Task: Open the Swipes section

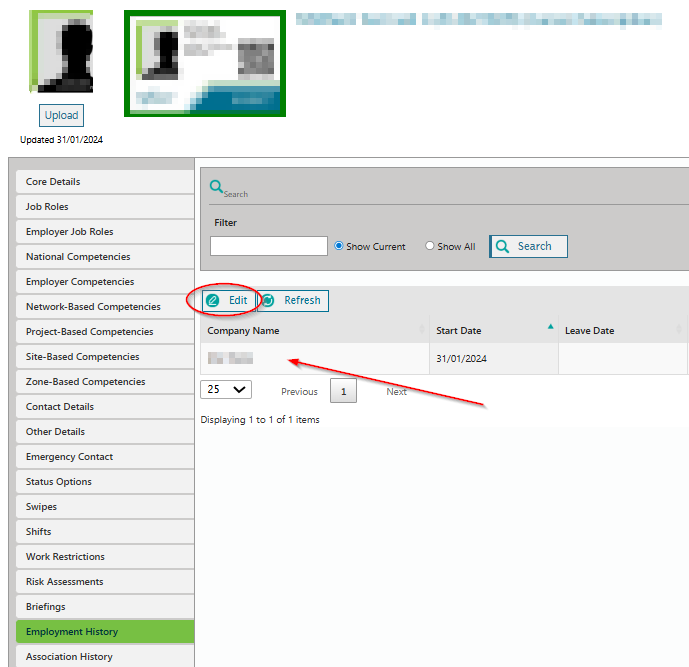Action: click(x=105, y=508)
